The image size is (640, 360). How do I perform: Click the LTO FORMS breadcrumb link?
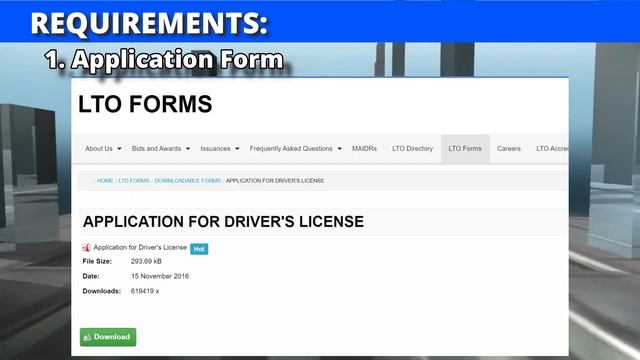point(134,180)
